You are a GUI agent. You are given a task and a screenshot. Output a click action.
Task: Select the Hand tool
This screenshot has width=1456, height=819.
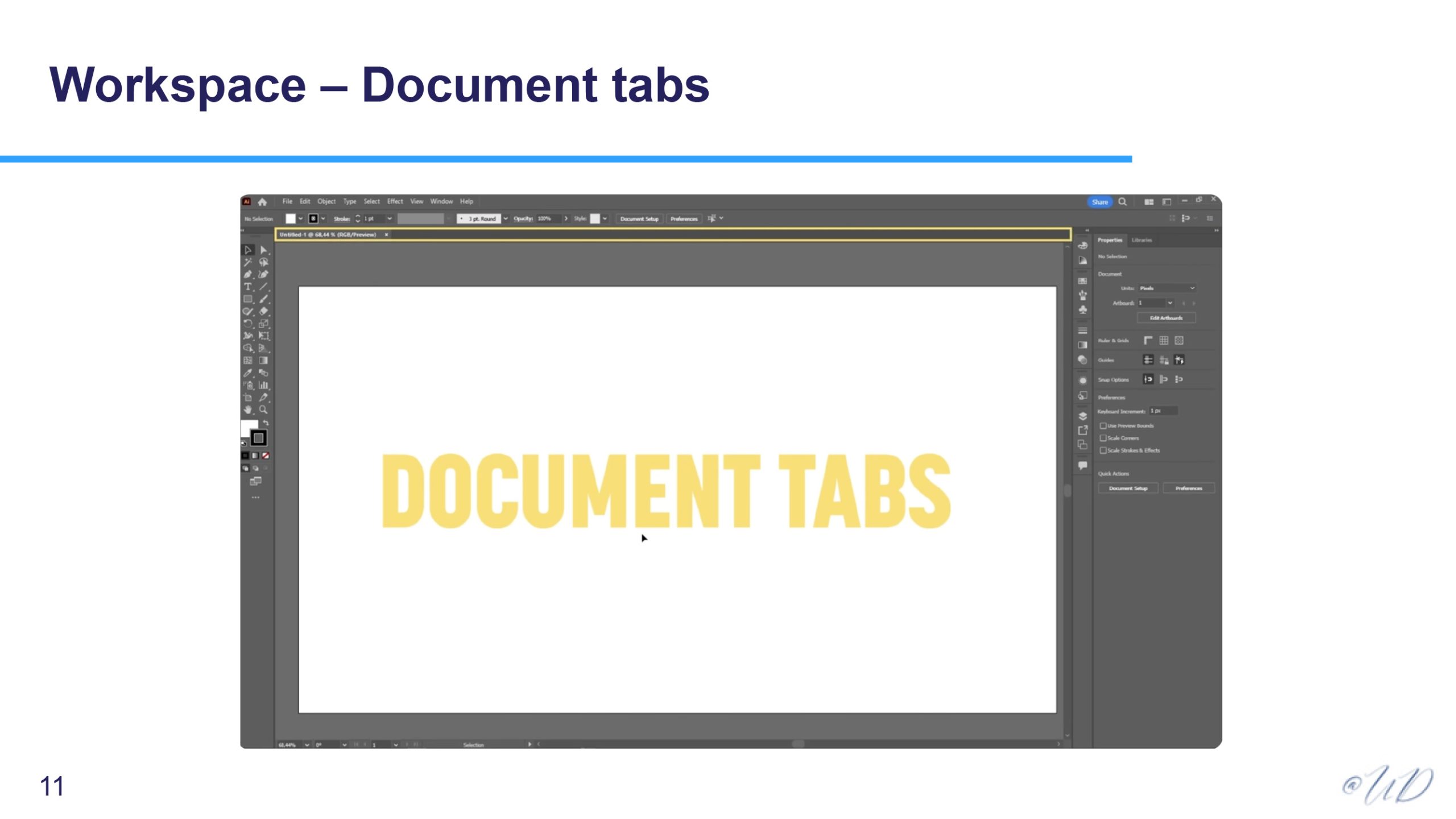pyautogui.click(x=247, y=409)
